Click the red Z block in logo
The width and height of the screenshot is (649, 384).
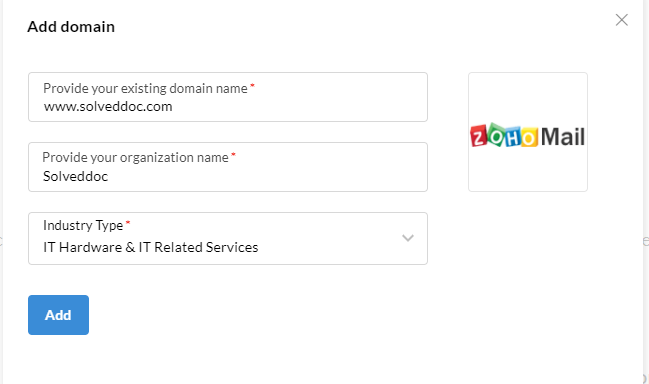479,136
